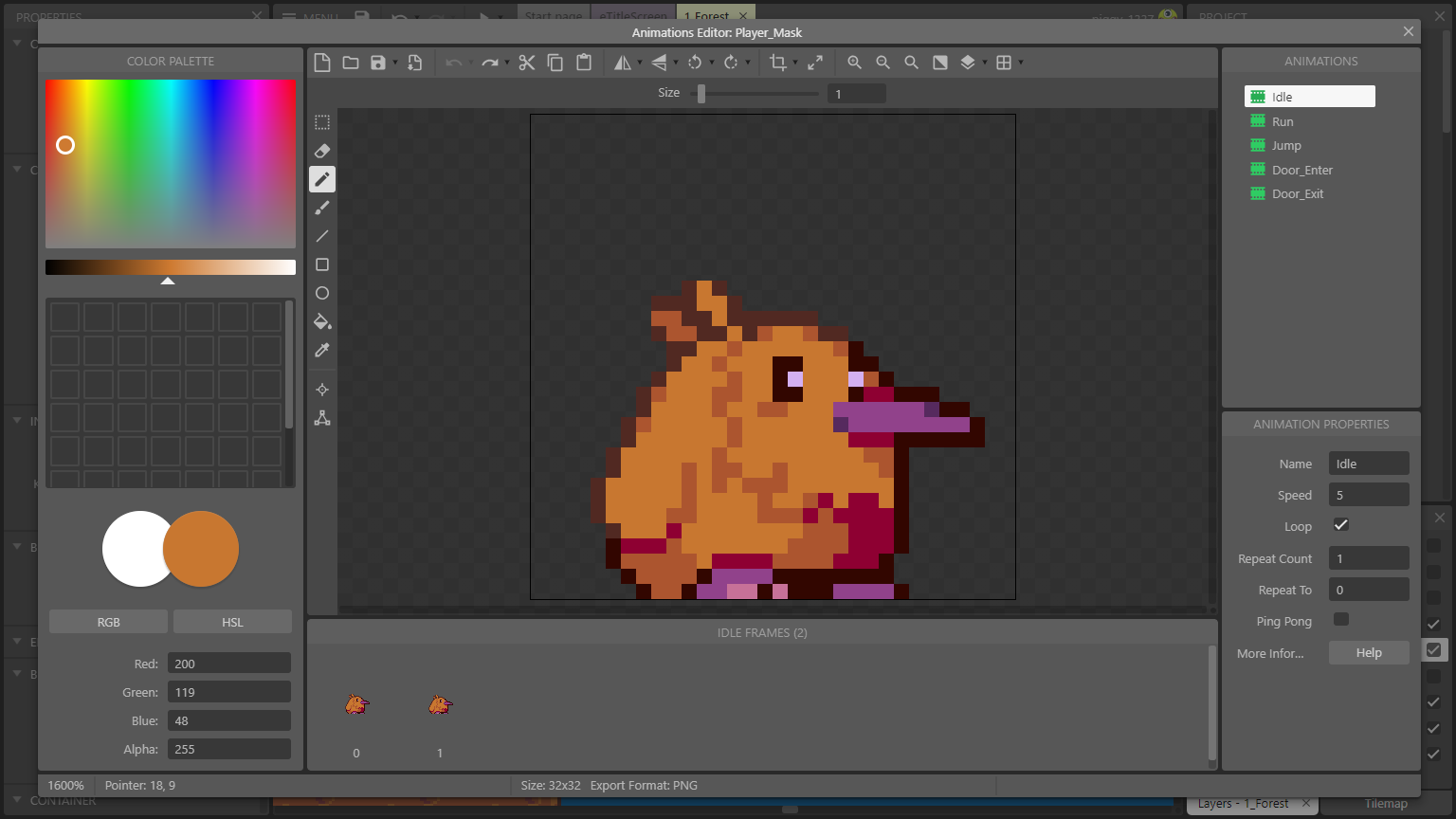The image size is (1456, 819).
Task: Pick the Paint Bucket fill tool
Action: [x=322, y=321]
